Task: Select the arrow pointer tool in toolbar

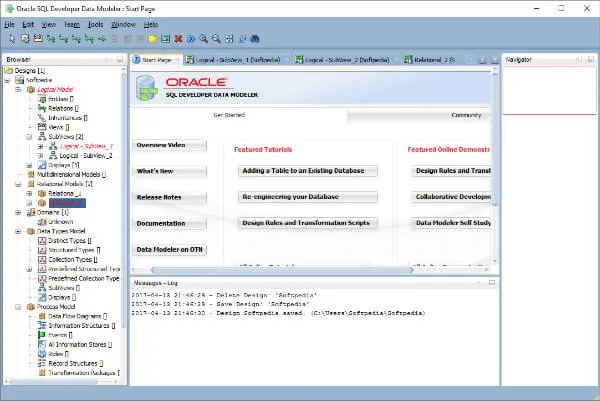Action: click(12, 39)
